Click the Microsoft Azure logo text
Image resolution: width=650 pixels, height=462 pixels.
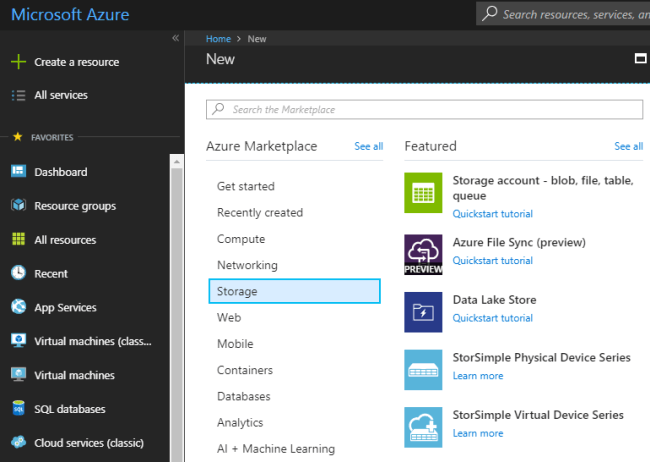click(70, 15)
